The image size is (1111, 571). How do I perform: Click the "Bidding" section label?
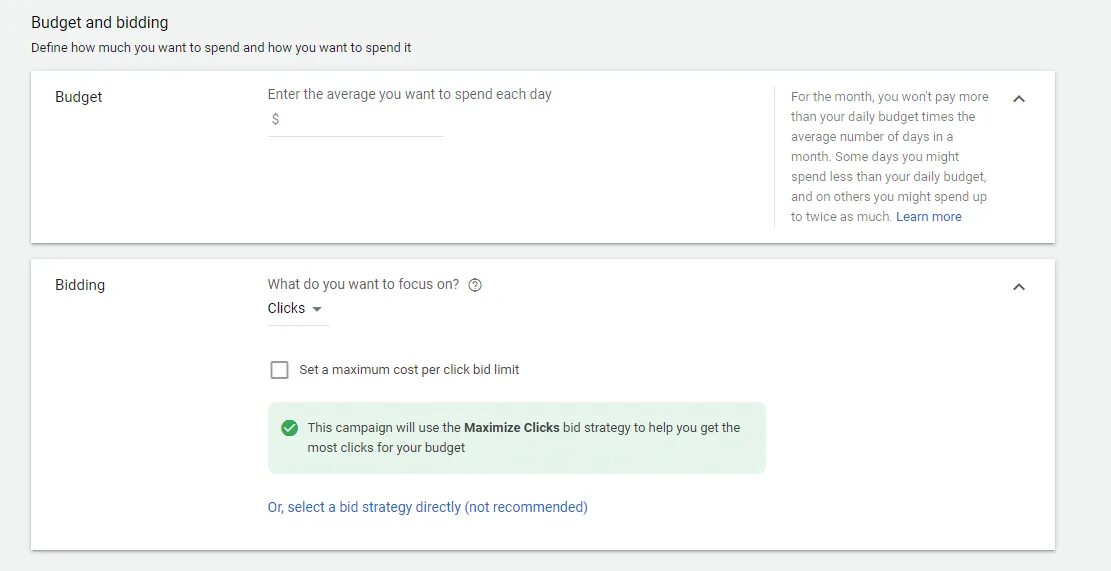click(80, 285)
